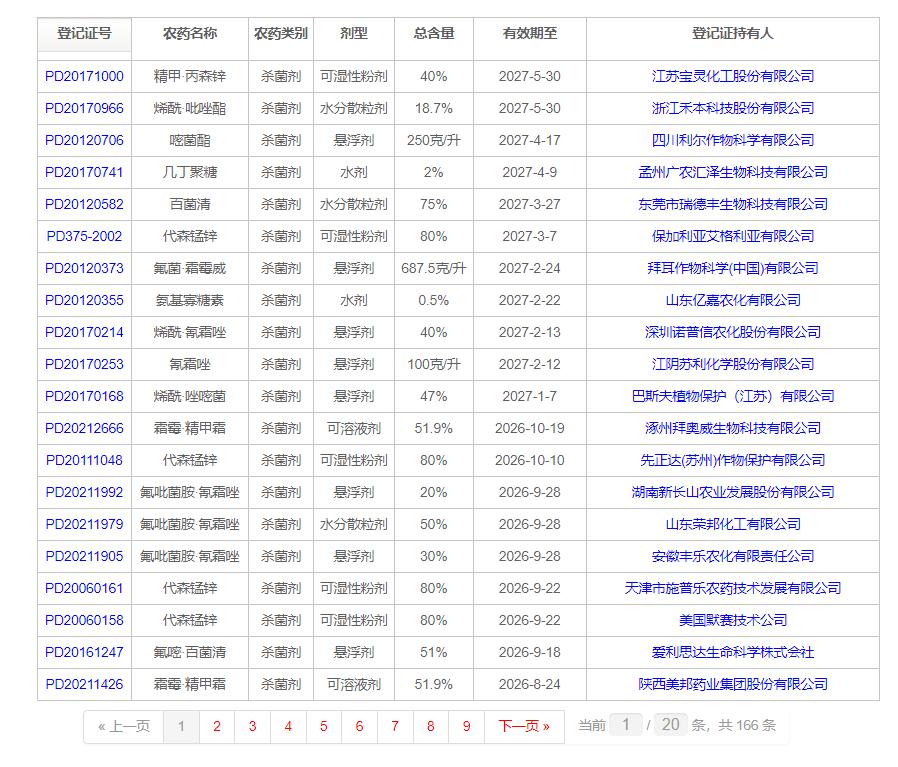Open holder 江阴苏利化学股份有限公司
The height and width of the screenshot is (767, 898).
(733, 365)
